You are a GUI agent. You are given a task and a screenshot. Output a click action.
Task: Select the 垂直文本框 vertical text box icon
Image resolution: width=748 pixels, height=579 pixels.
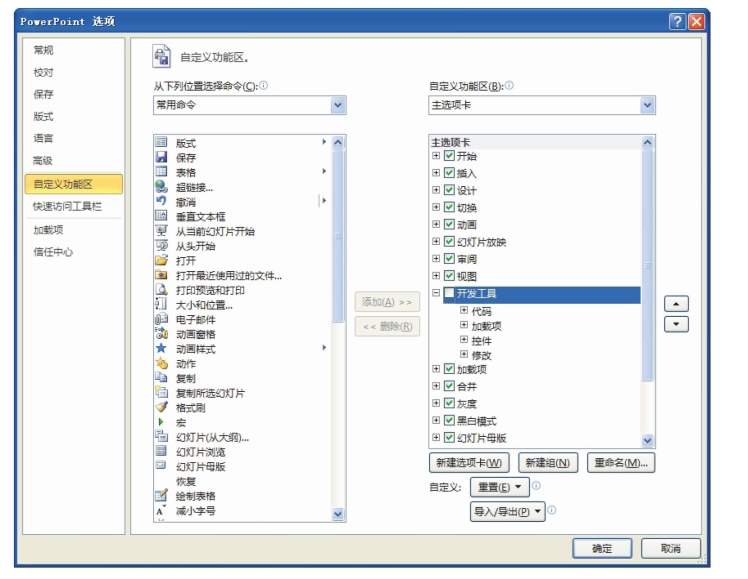(x=162, y=216)
